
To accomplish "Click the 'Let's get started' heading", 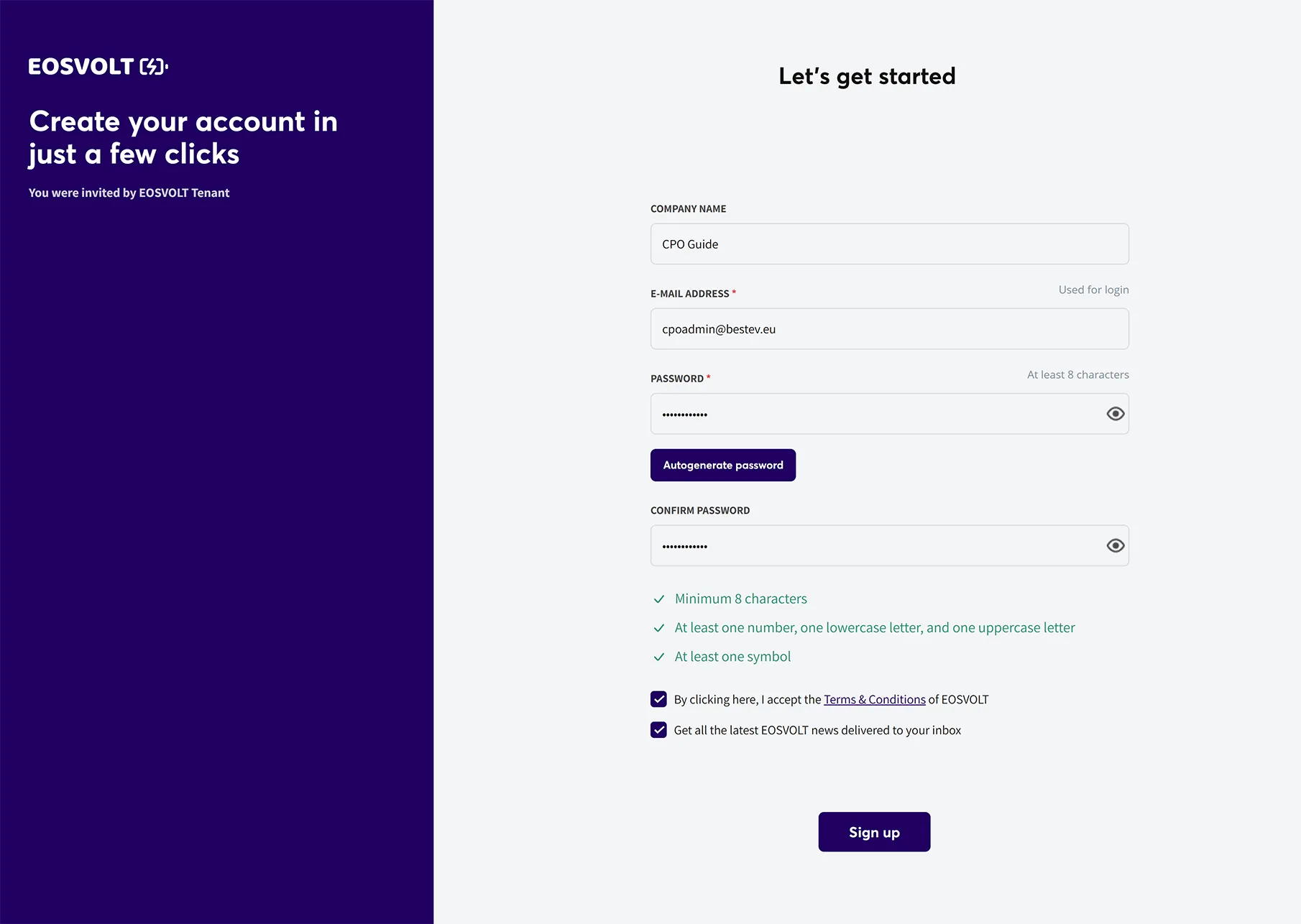I will [x=867, y=77].
